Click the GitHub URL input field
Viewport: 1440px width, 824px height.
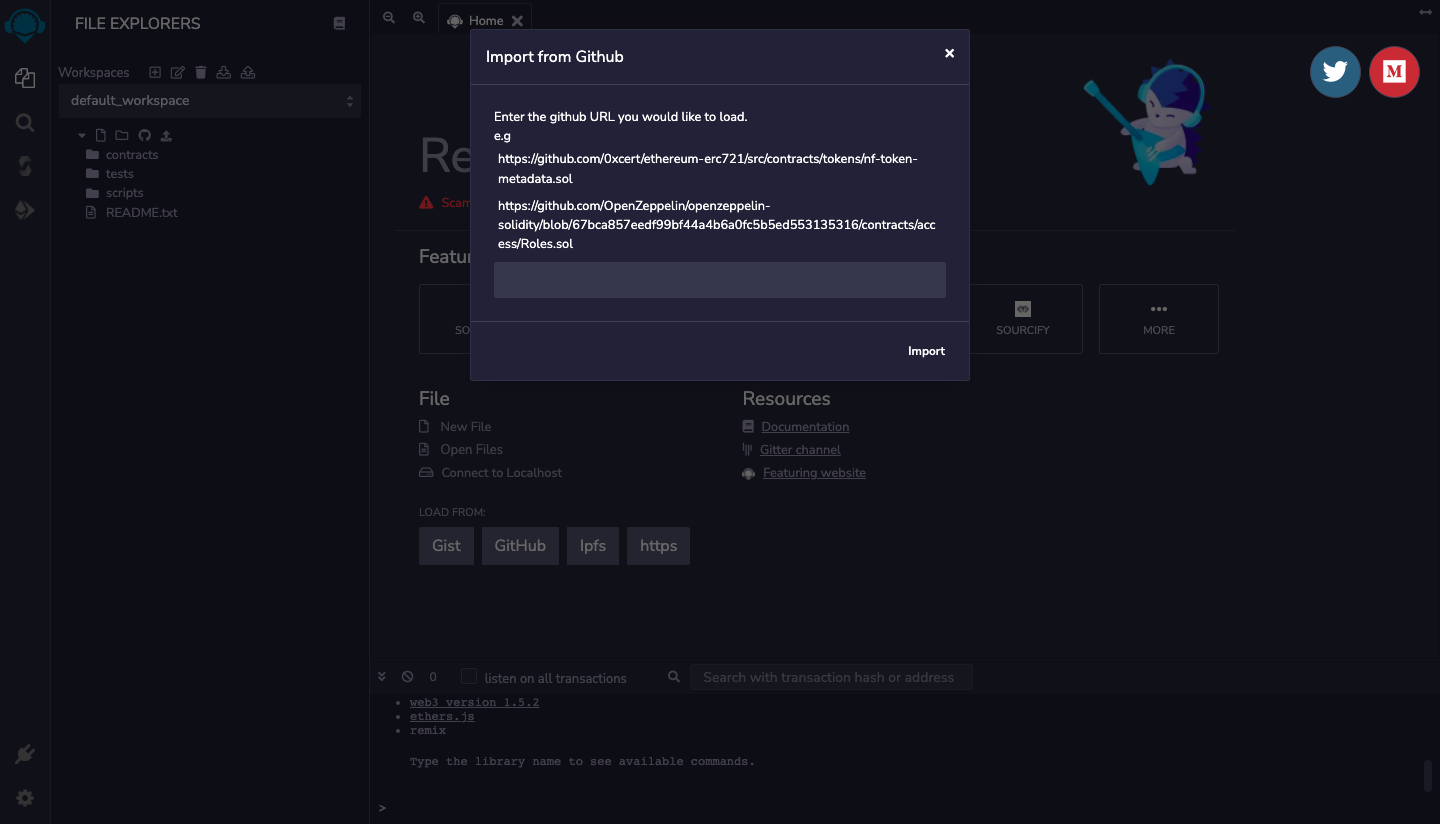tap(719, 280)
